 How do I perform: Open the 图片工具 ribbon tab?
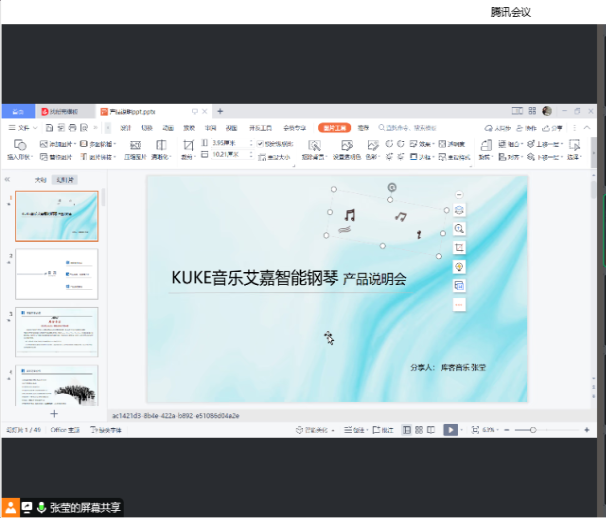pyautogui.click(x=334, y=128)
